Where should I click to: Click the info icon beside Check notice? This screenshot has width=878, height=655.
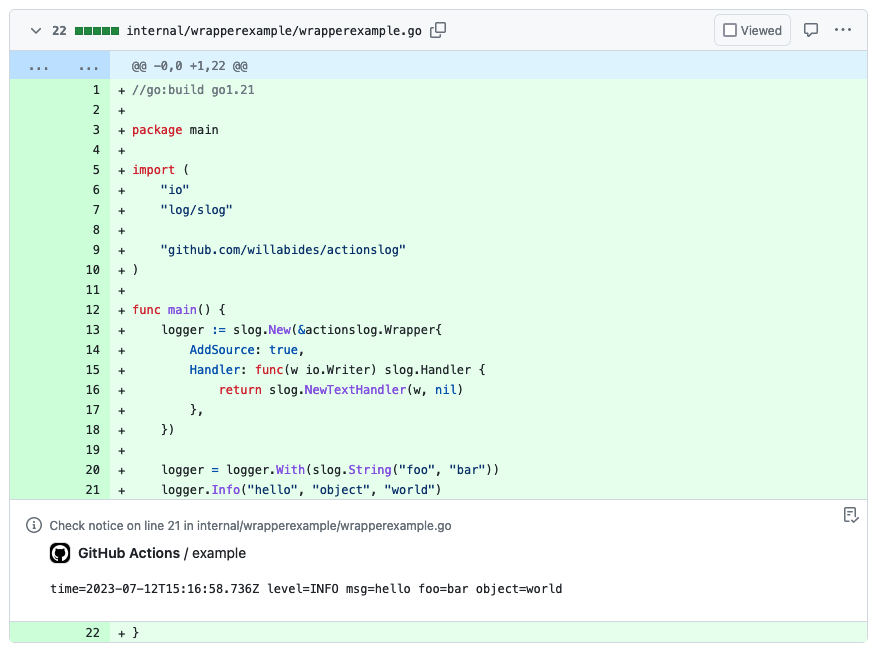34,525
